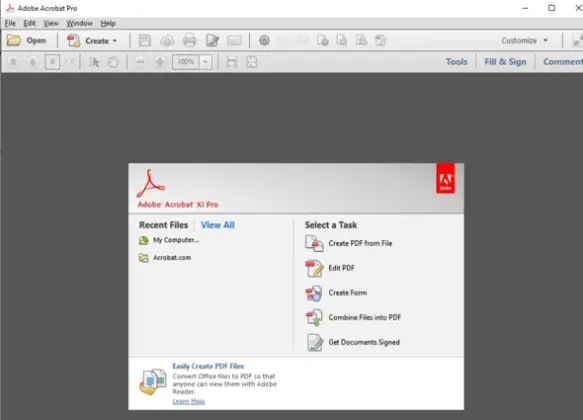The height and width of the screenshot is (420, 583).
Task: Click the page number input field
Action: (x=52, y=62)
